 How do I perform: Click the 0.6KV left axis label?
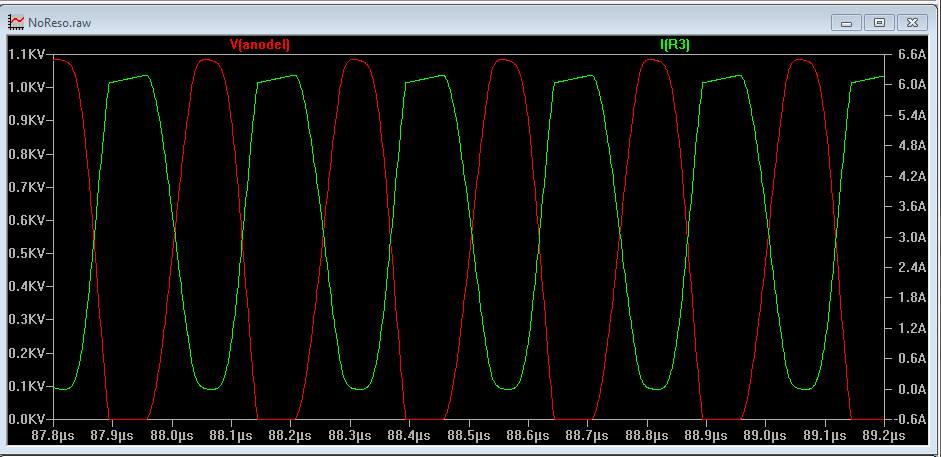coord(27,220)
